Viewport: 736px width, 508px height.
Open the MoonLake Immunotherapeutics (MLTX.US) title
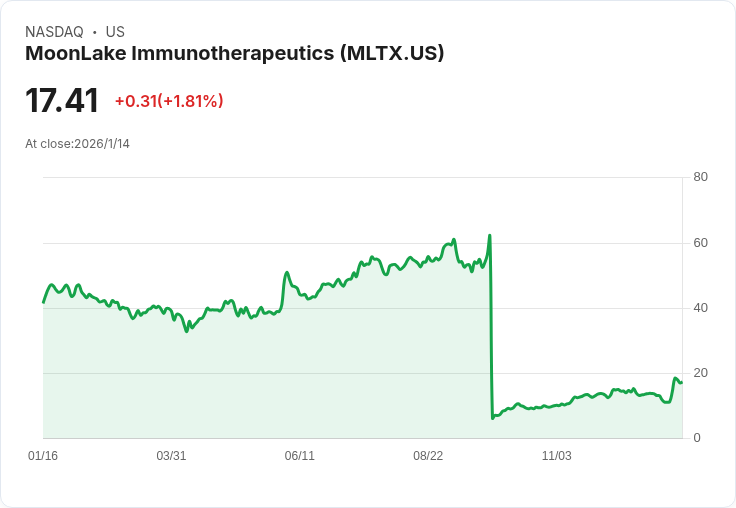pos(234,54)
